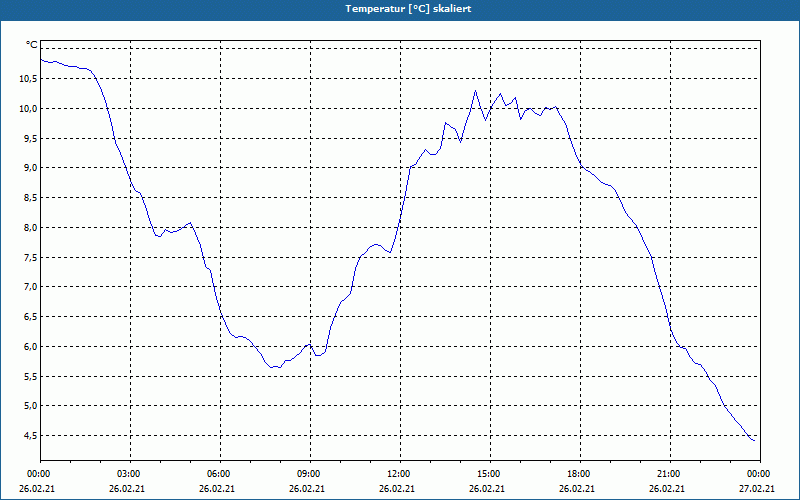Select the 6,5 y-axis value

[30, 317]
